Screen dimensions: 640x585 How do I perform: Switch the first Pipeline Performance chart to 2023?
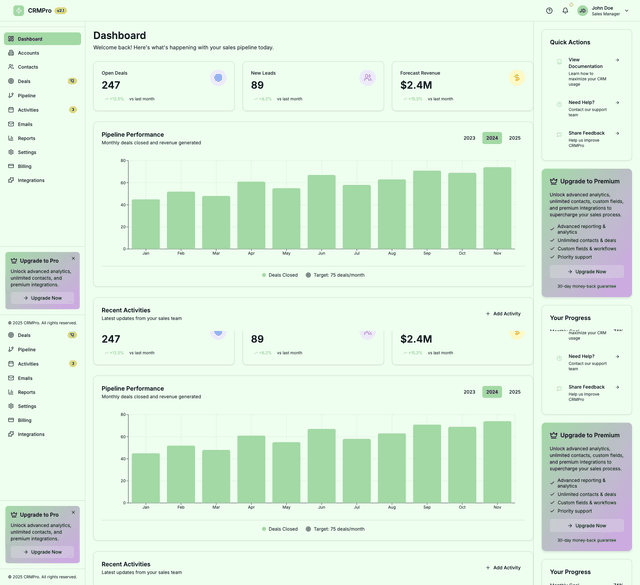(x=469, y=138)
